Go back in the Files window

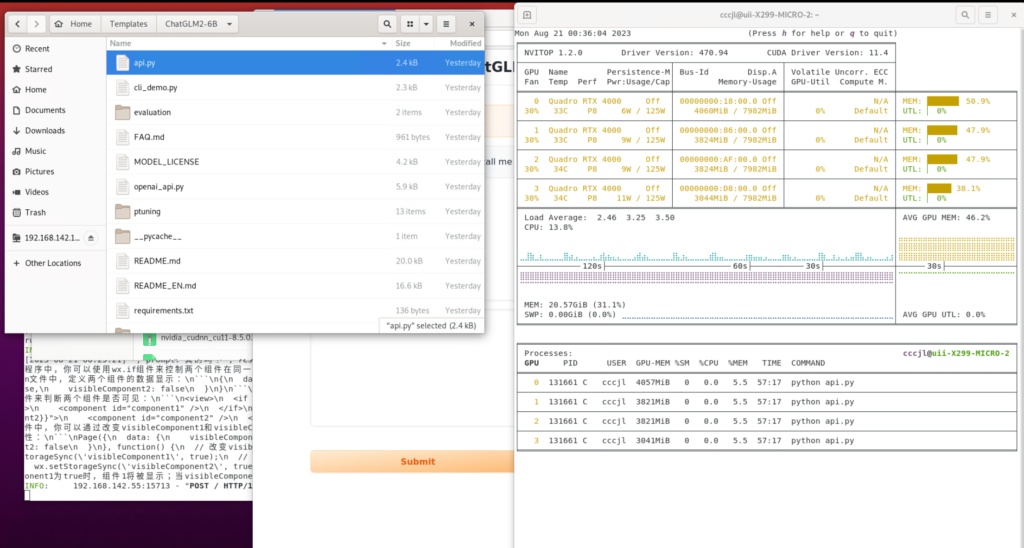tap(18, 24)
